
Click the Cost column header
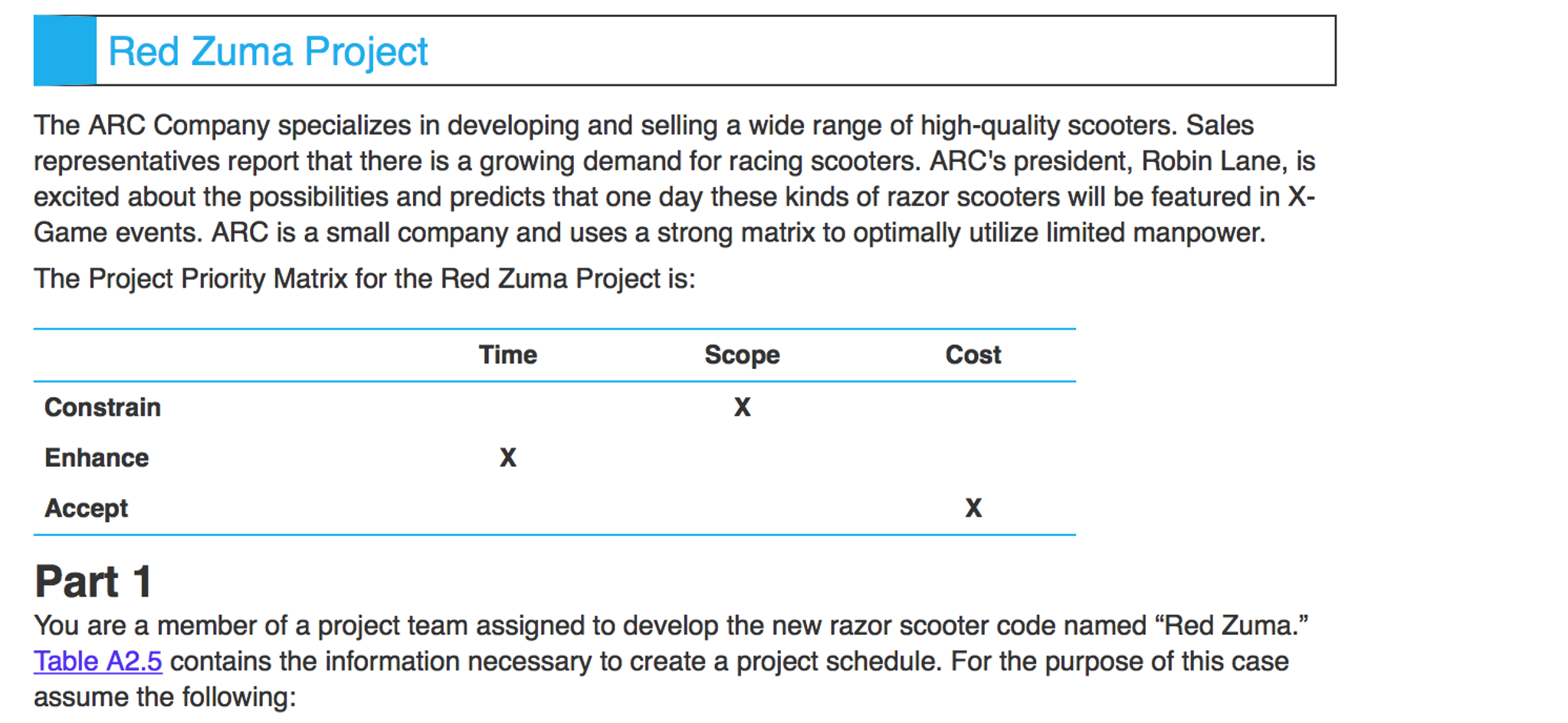[973, 355]
